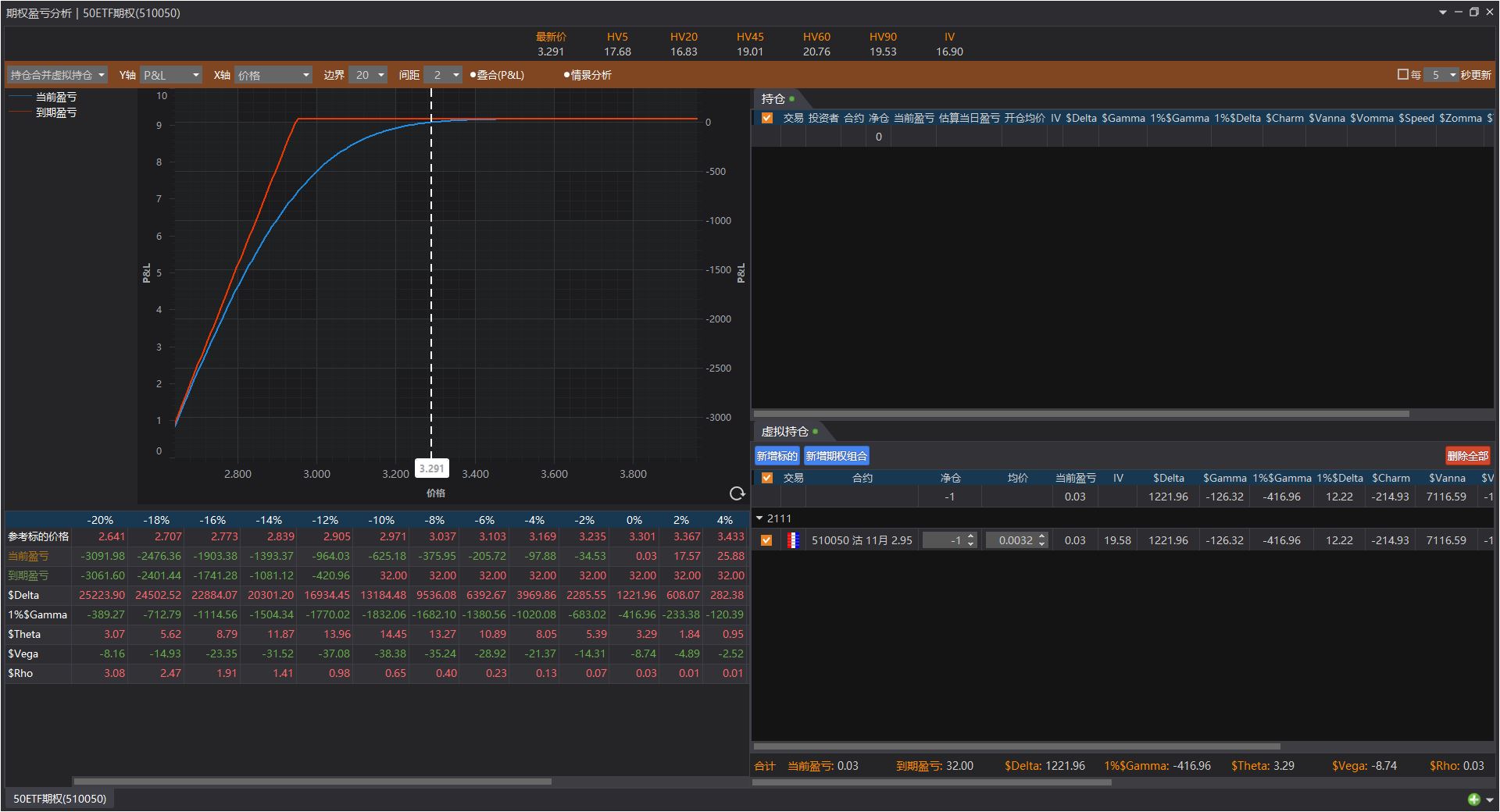1500x812 pixels.
Task: Collapse the 2111 group row
Action: (759, 518)
